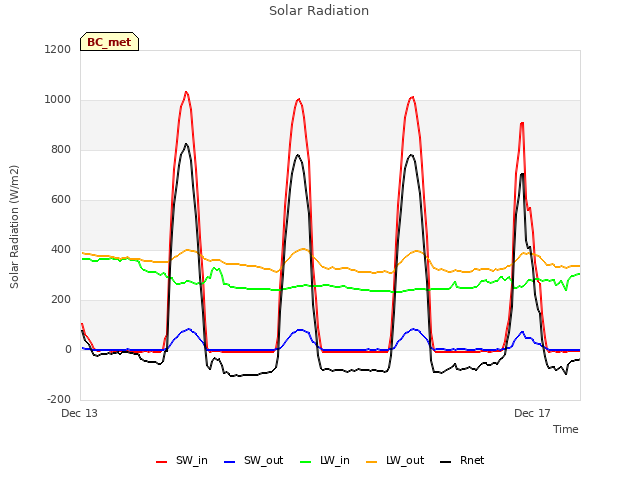Click the Solar Radiation (W/m2) y-axis title
Image resolution: width=640 pixels, height=480 pixels.
pos(14,227)
